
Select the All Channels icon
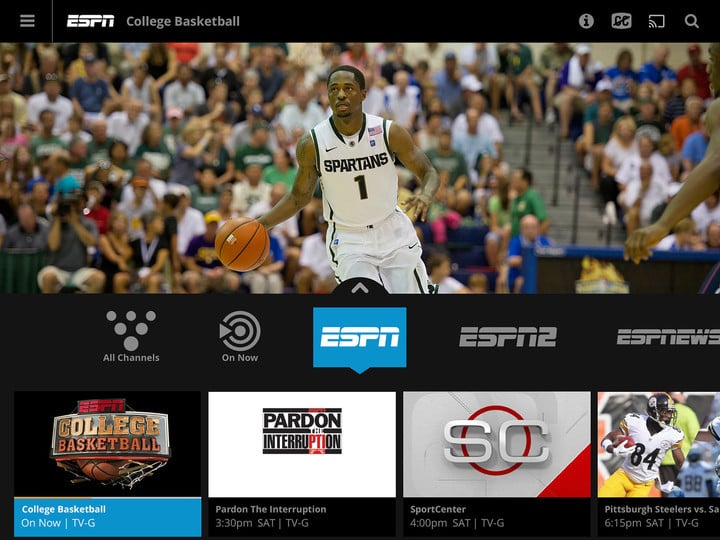tap(131, 337)
